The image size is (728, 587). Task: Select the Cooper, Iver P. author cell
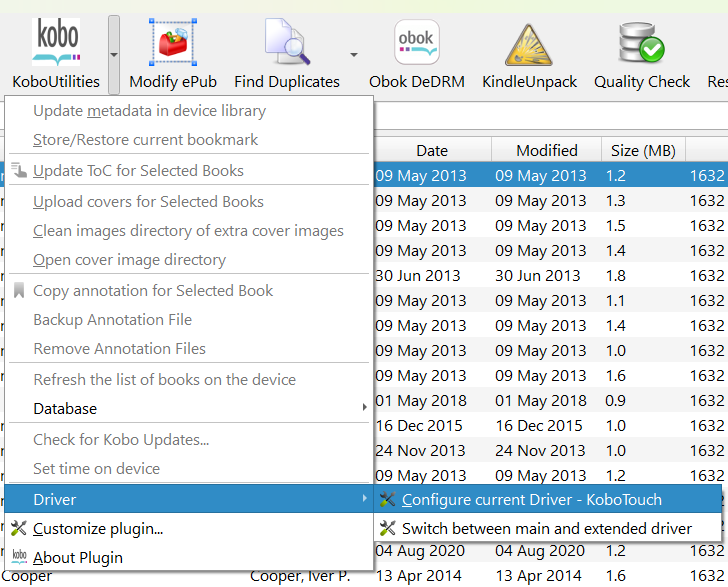(x=300, y=576)
